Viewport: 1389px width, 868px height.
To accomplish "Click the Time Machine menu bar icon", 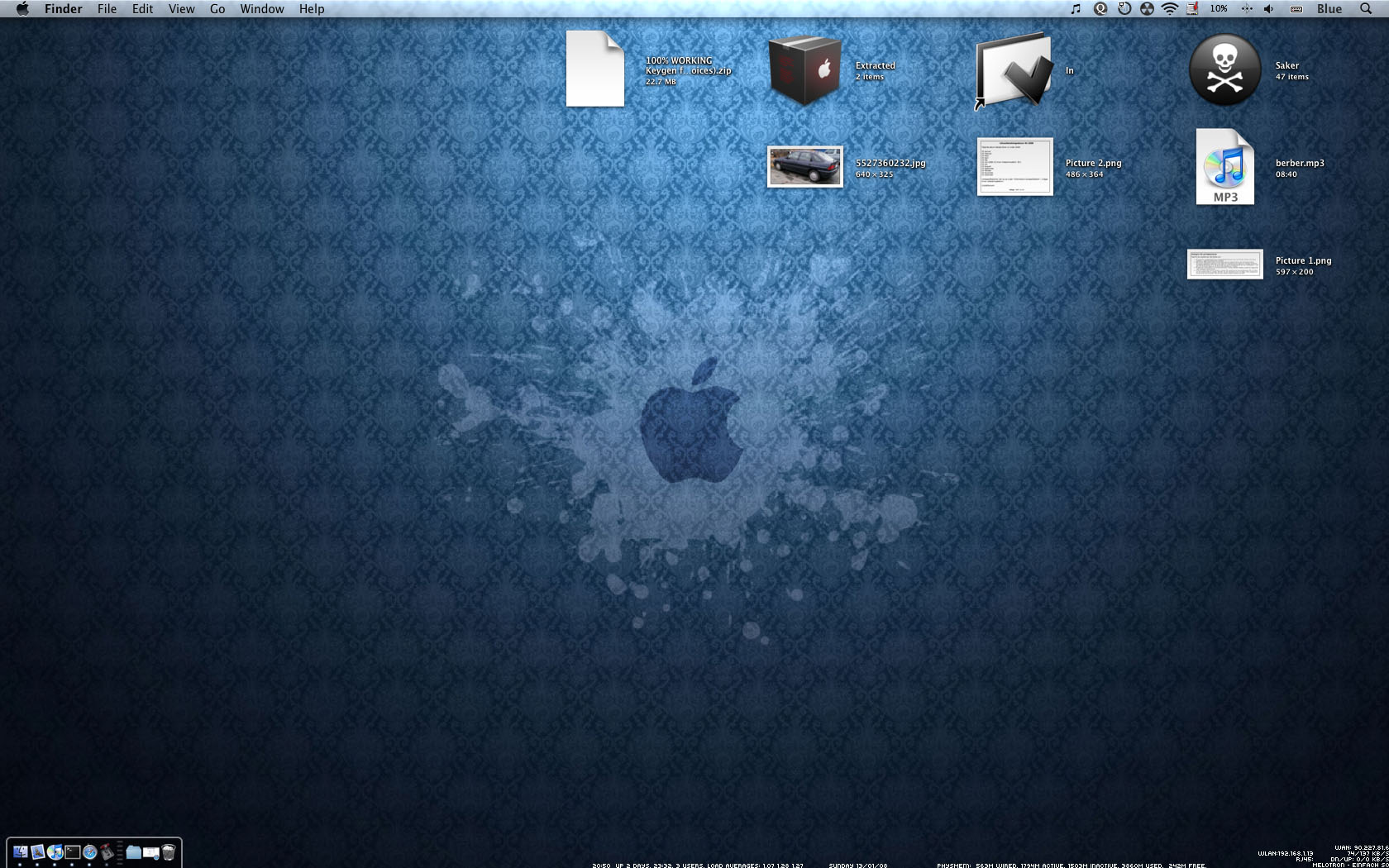I will [x=1124, y=9].
